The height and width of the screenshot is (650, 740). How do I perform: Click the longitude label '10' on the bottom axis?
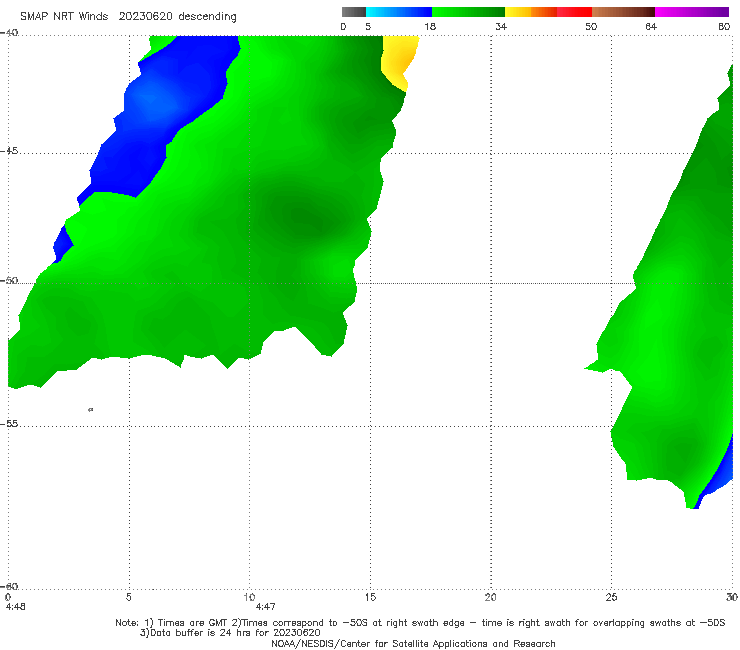[x=249, y=597]
